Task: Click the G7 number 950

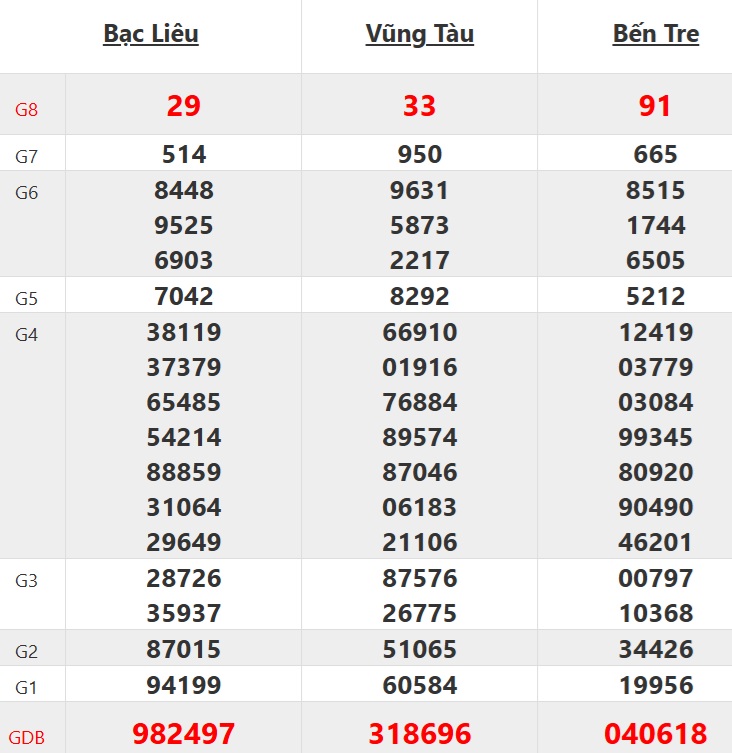Action: 419,154
